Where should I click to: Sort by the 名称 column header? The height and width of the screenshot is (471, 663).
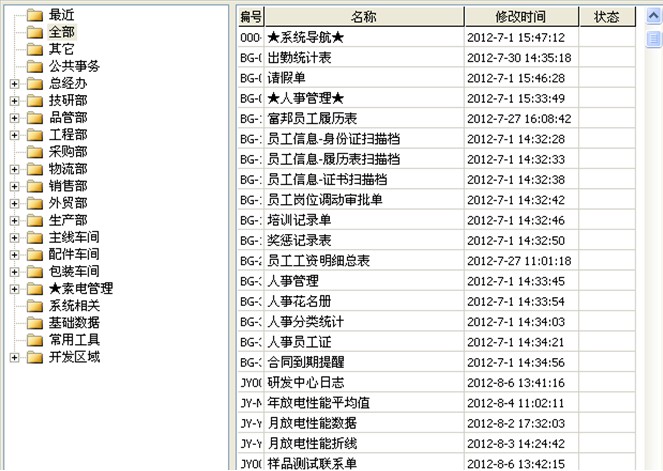[x=364, y=17]
